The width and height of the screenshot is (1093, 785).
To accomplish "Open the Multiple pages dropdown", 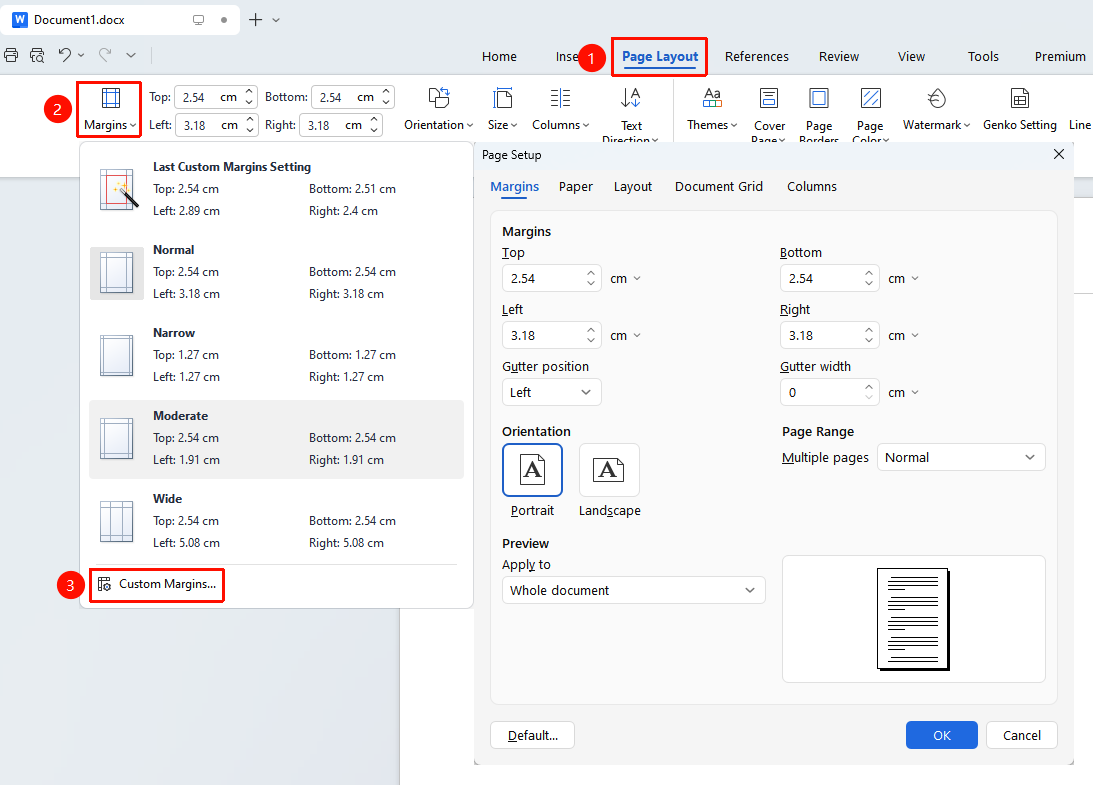I will (961, 457).
